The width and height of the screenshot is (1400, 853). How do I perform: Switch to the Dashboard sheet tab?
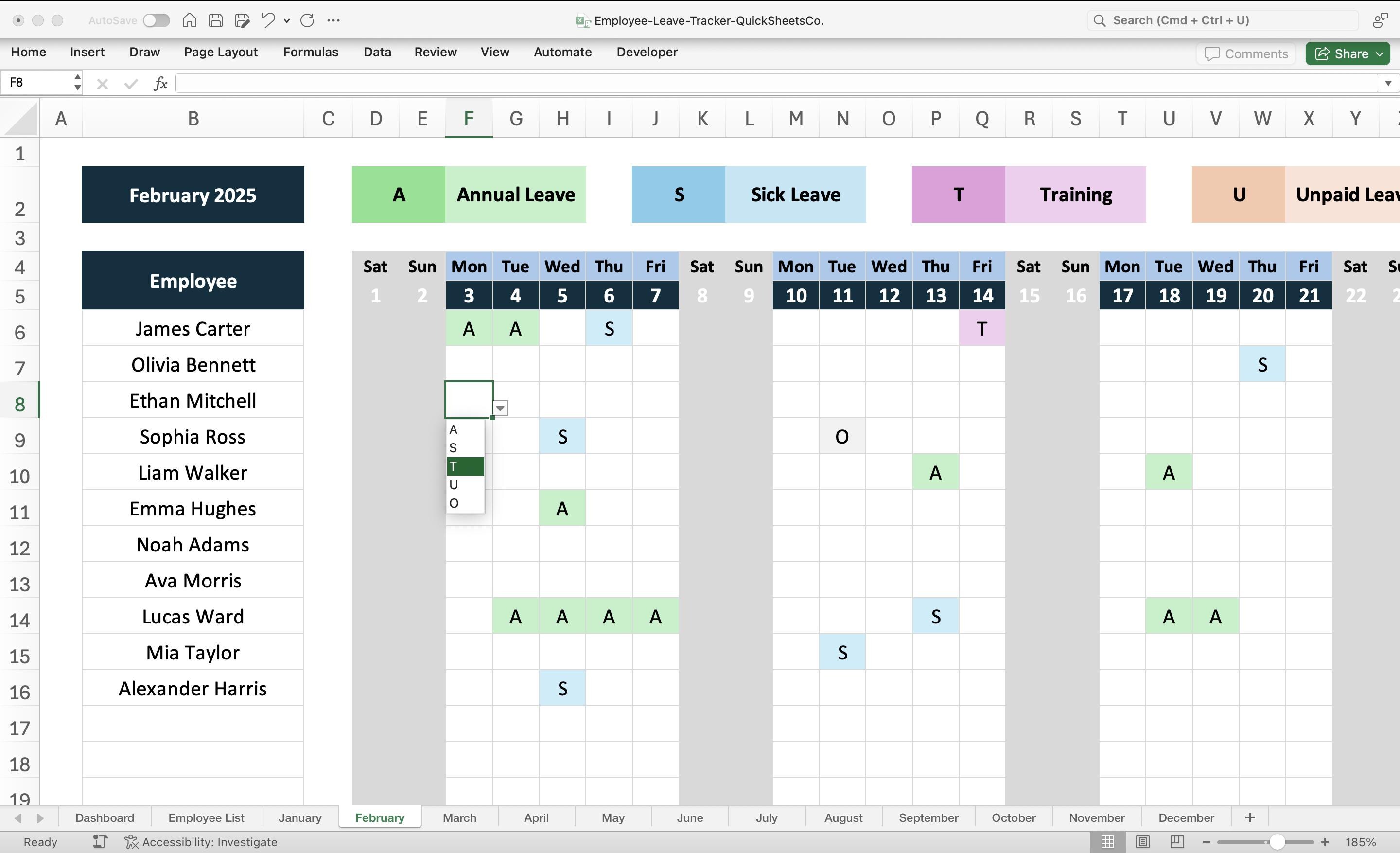tap(105, 817)
